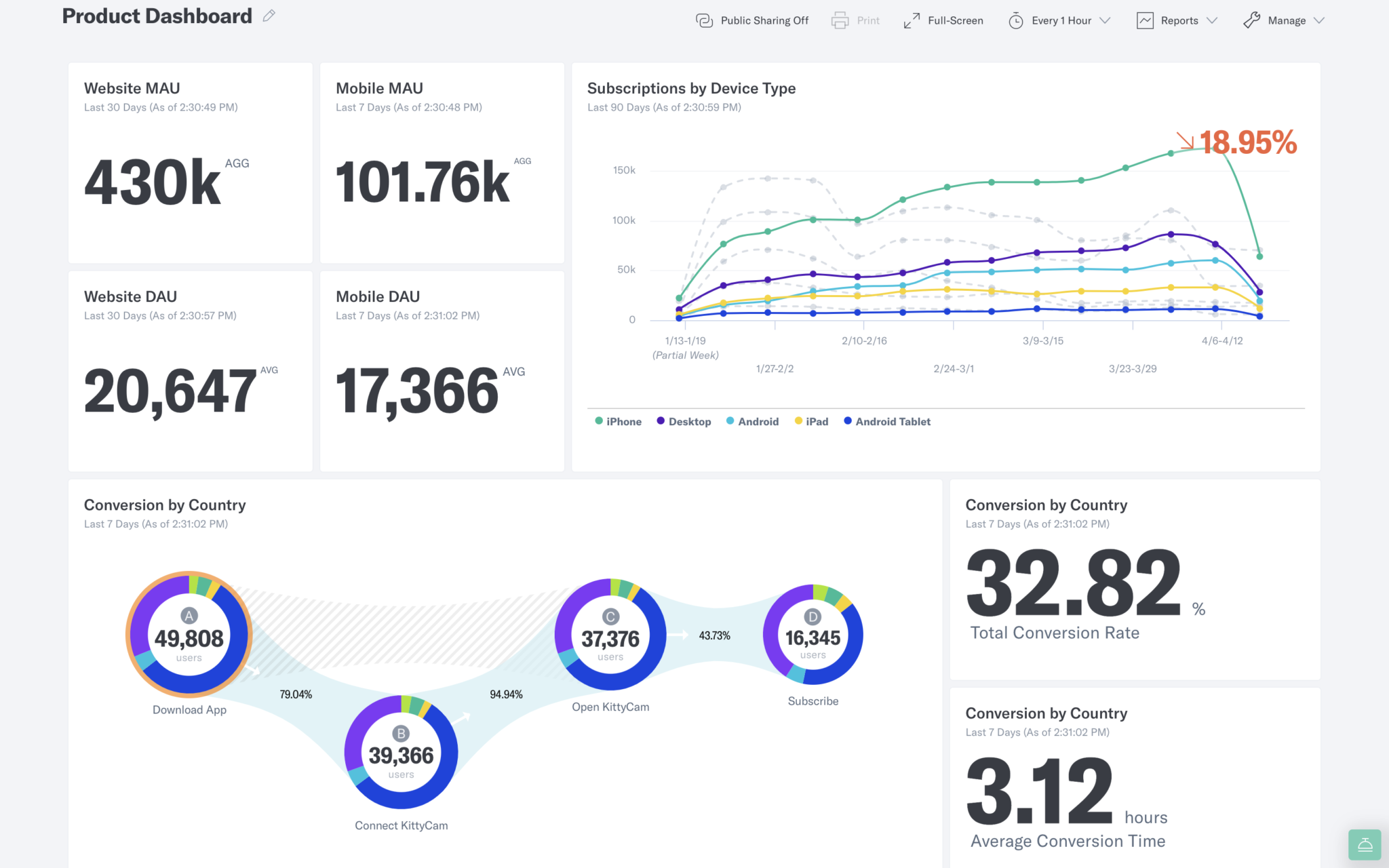Click the Manage wrench icon
1389x868 pixels.
[1251, 20]
